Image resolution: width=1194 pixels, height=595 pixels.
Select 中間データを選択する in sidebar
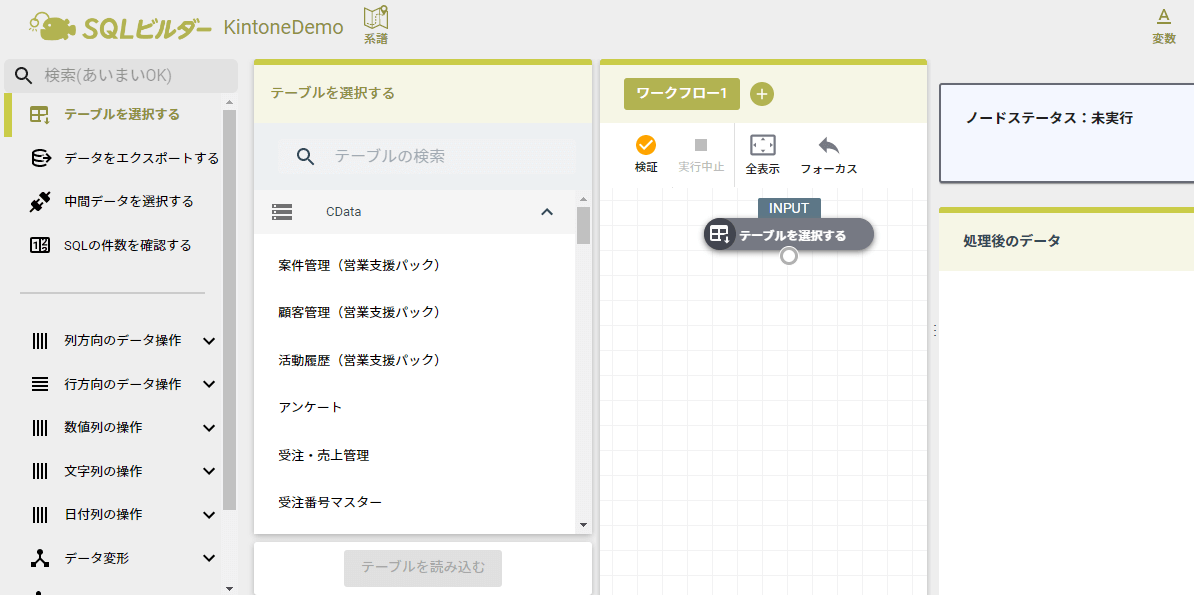[x=114, y=202]
